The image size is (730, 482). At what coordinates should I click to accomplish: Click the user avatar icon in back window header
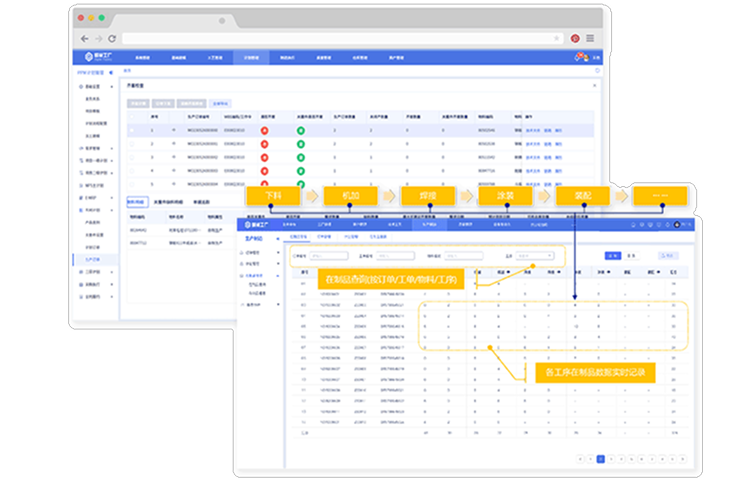click(581, 59)
